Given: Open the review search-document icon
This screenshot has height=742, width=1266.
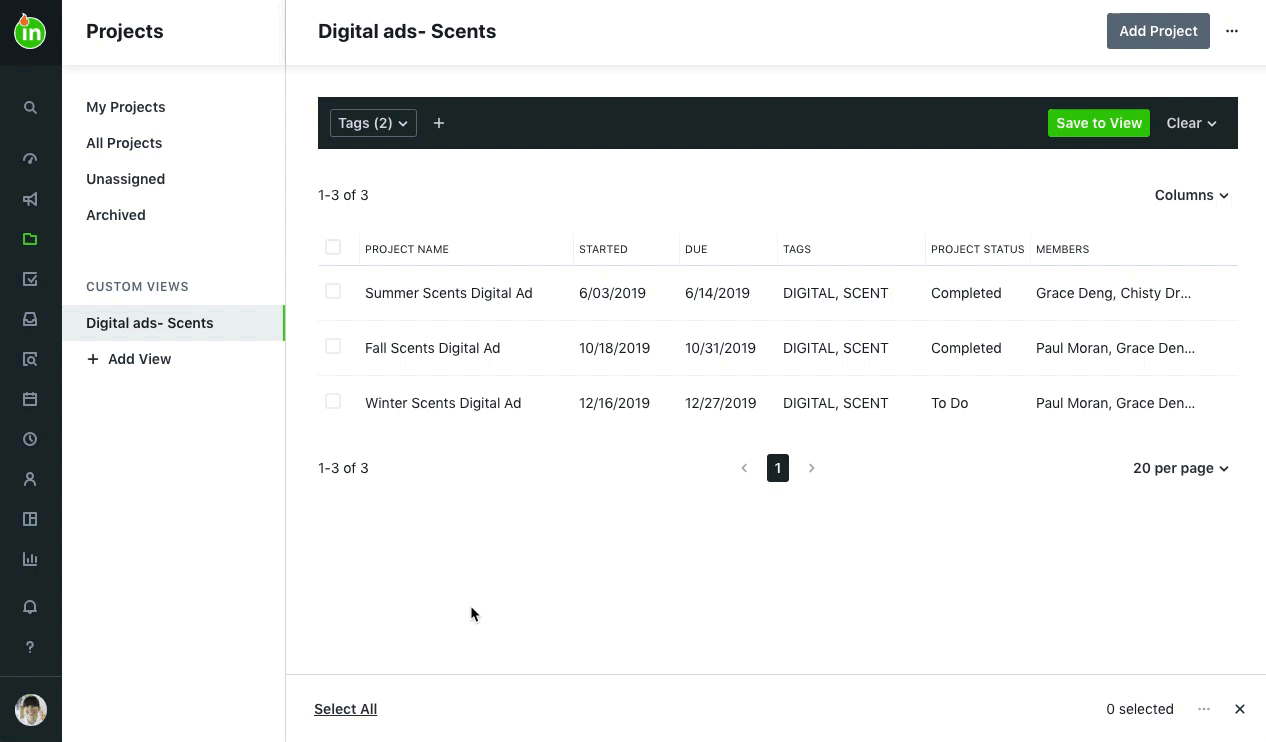Looking at the screenshot, I should 30,359.
